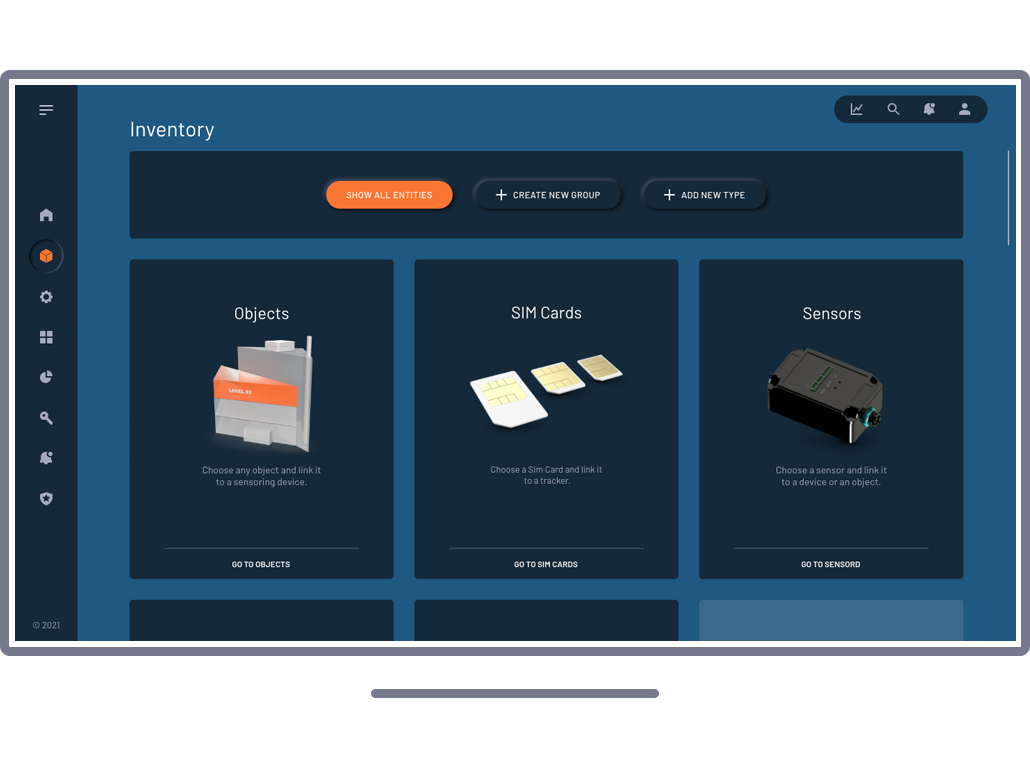
Task: Click Create New Group button
Action: tap(547, 195)
